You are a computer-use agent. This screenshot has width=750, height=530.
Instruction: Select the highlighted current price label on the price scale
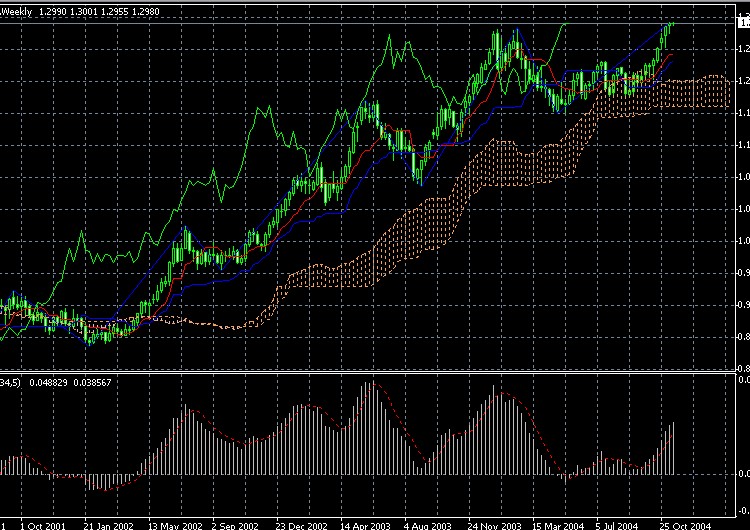744,22
